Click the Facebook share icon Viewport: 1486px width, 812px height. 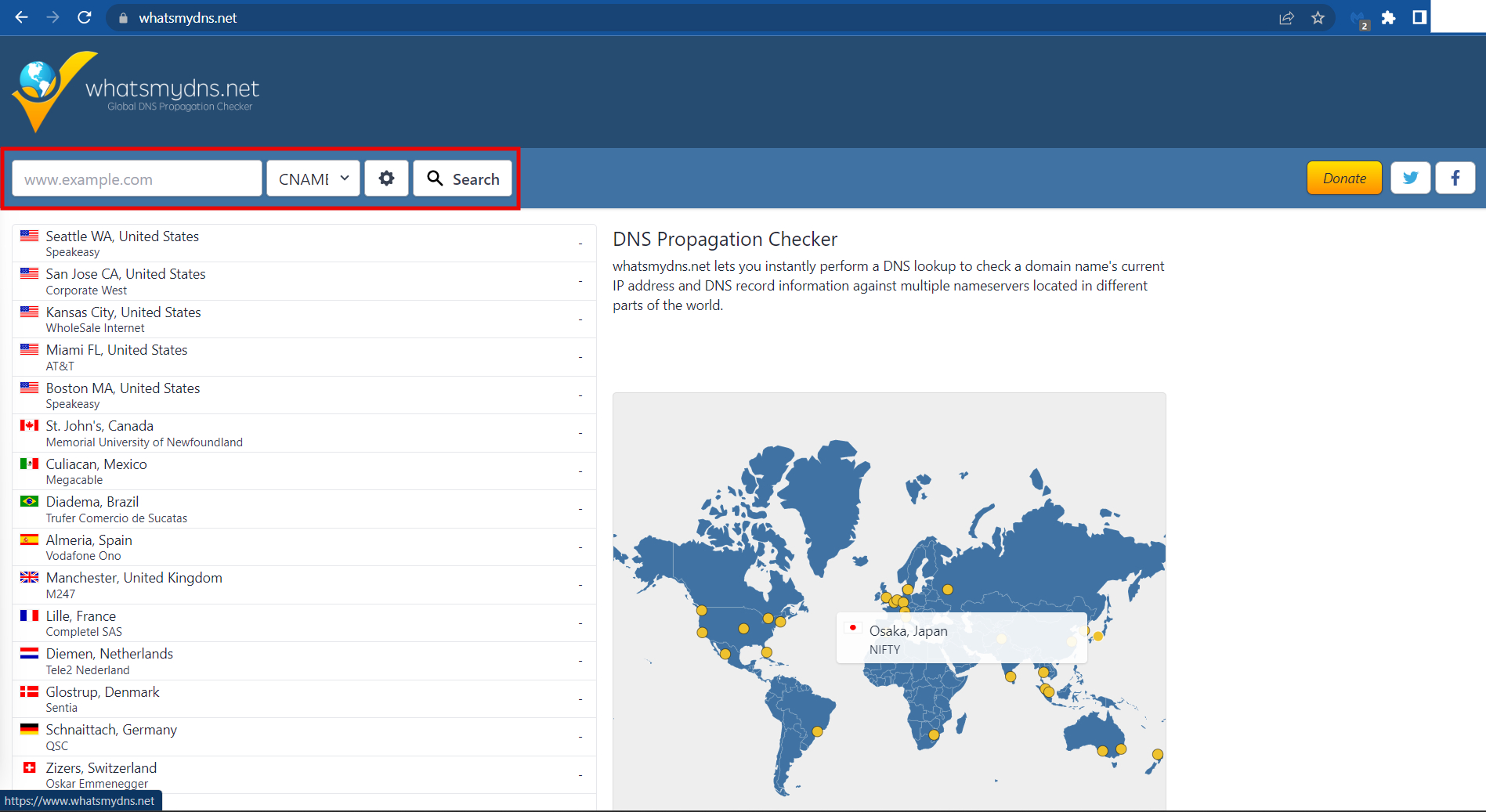1455,179
